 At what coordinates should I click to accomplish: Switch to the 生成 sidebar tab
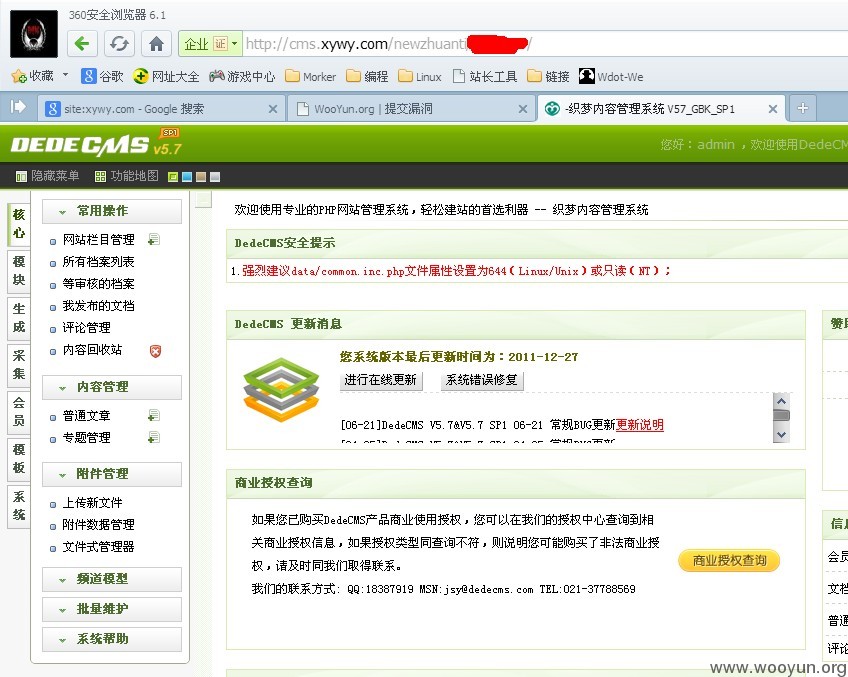[19, 318]
